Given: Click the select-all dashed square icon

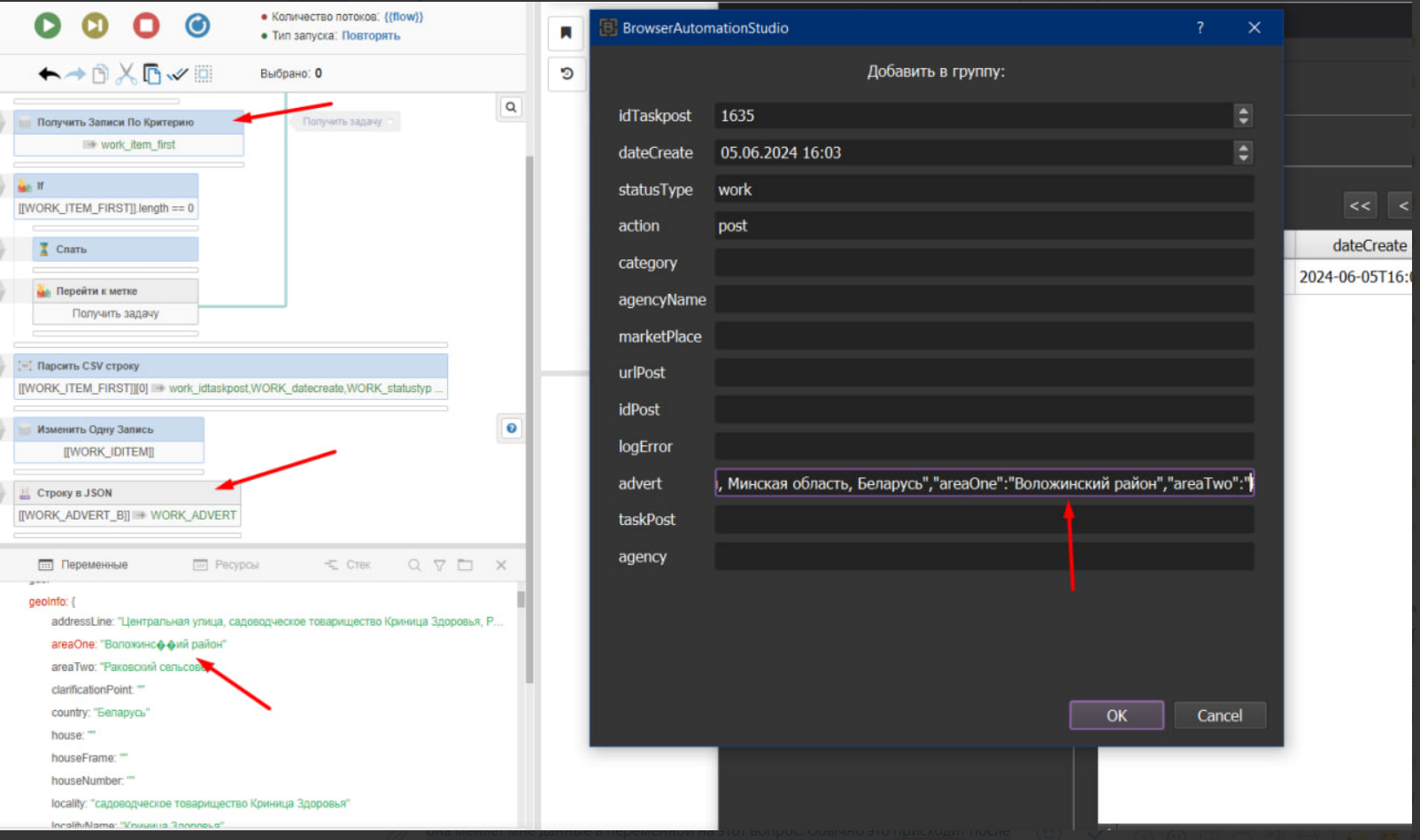Looking at the screenshot, I should [x=204, y=74].
